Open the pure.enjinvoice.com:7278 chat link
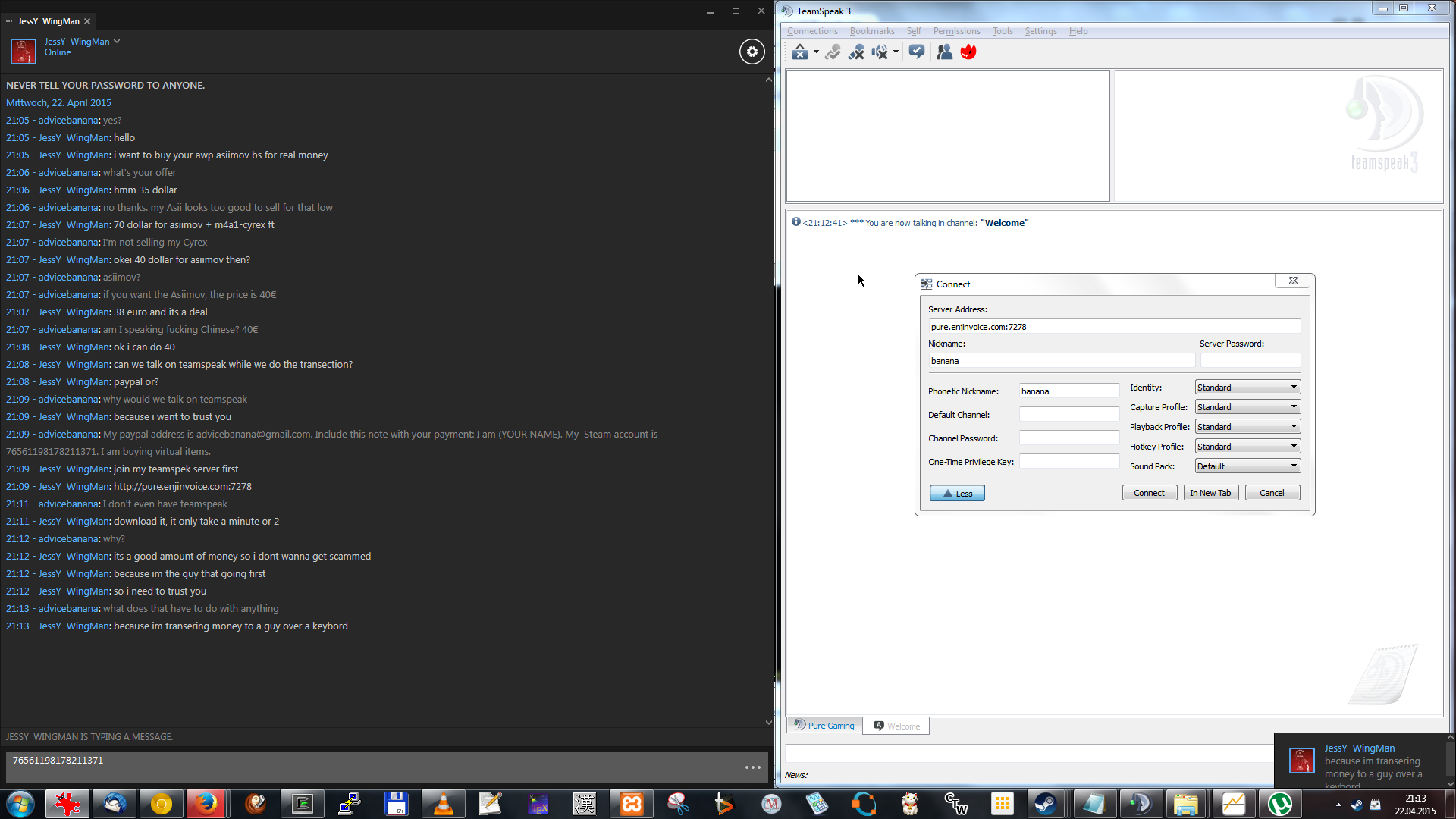 coord(182,487)
